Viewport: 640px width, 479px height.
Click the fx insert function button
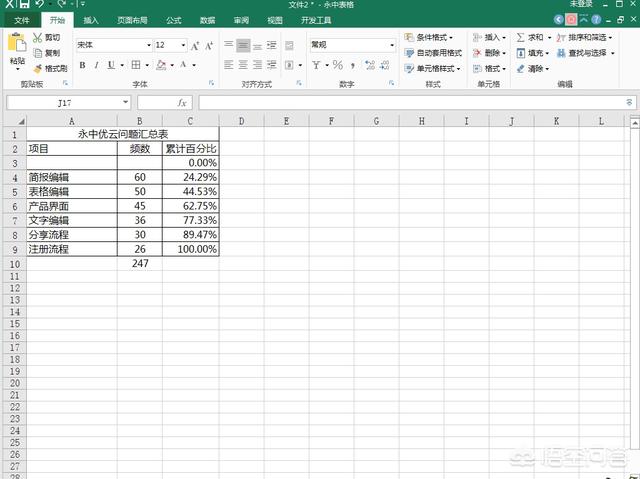tap(182, 103)
